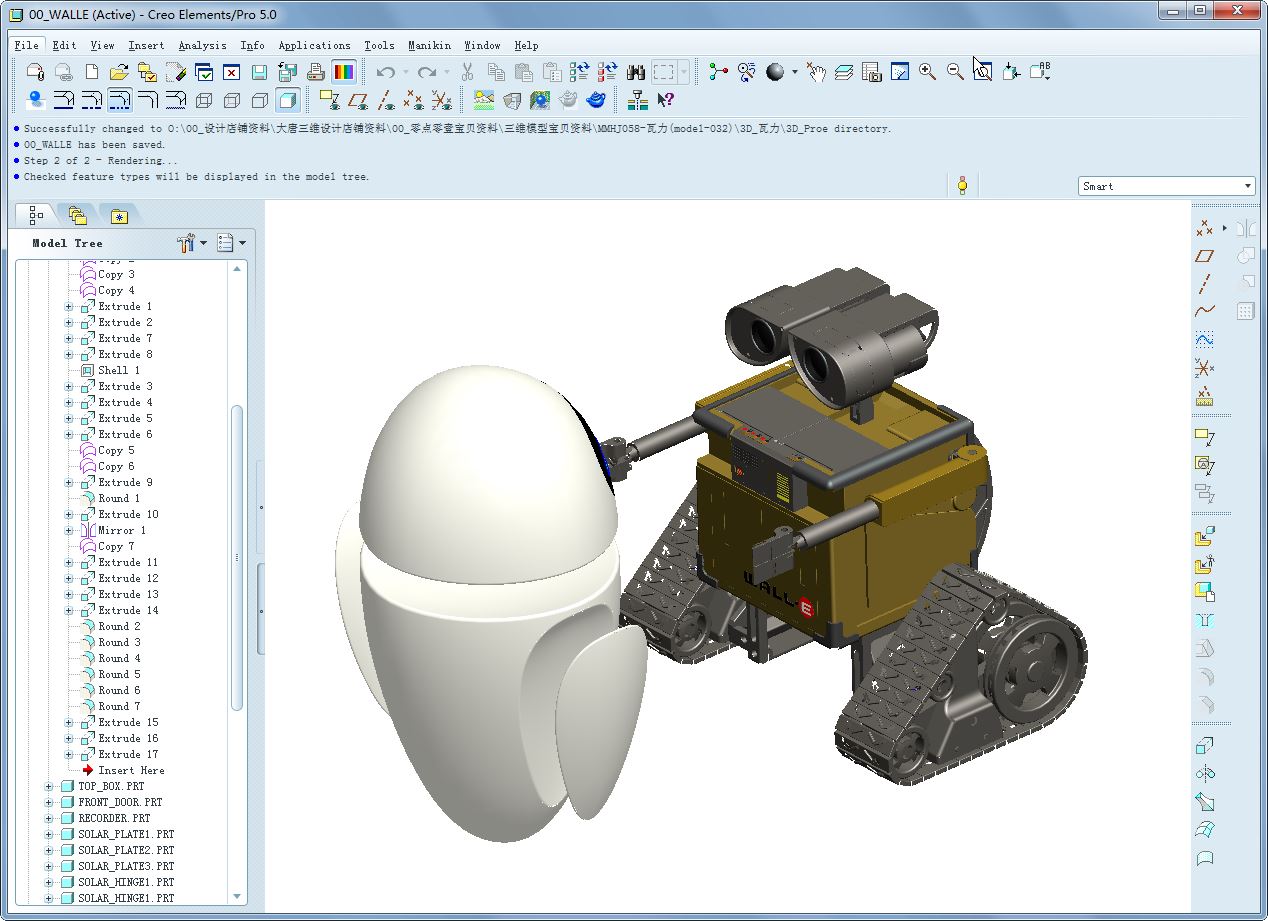Expand the Extrude 1 feature node

(69, 307)
